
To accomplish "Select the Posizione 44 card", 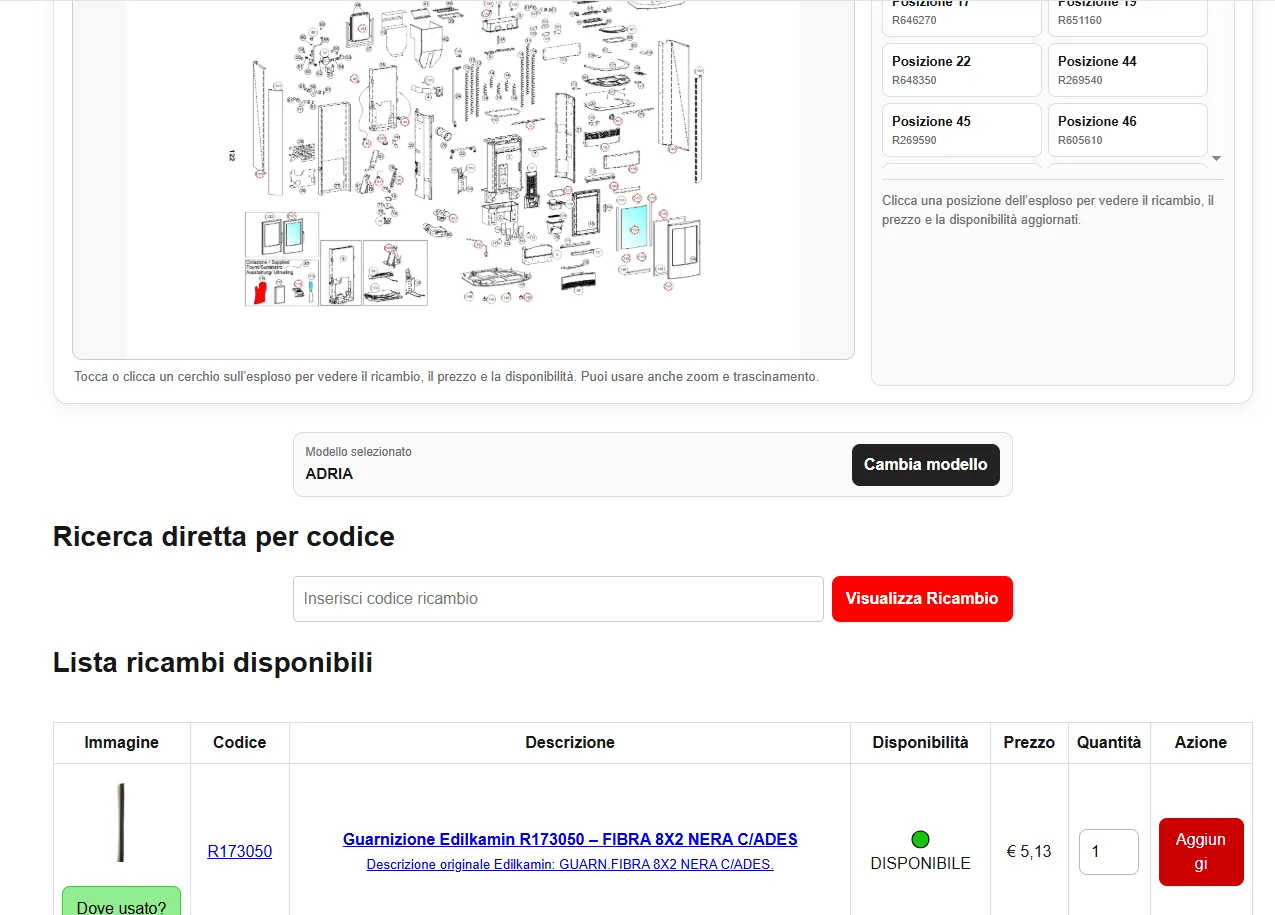I will [1128, 70].
